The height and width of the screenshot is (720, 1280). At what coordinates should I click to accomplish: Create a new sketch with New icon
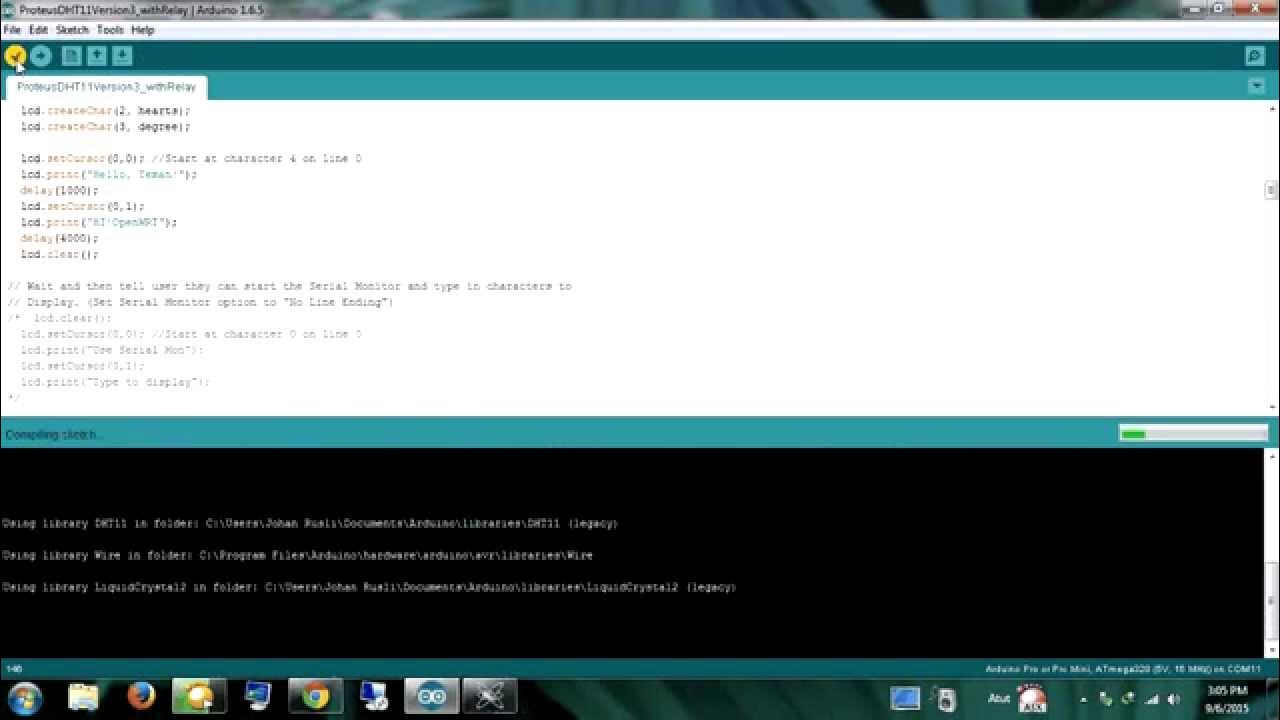(71, 56)
